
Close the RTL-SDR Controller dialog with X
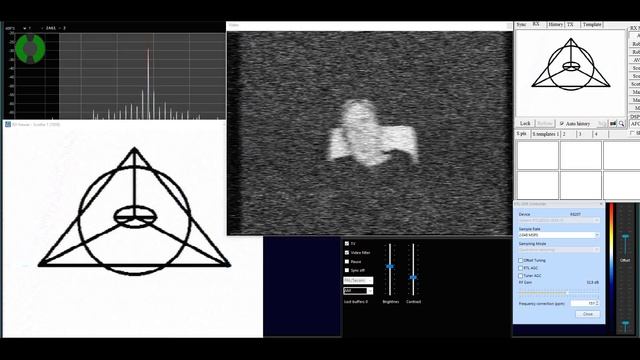601,204
